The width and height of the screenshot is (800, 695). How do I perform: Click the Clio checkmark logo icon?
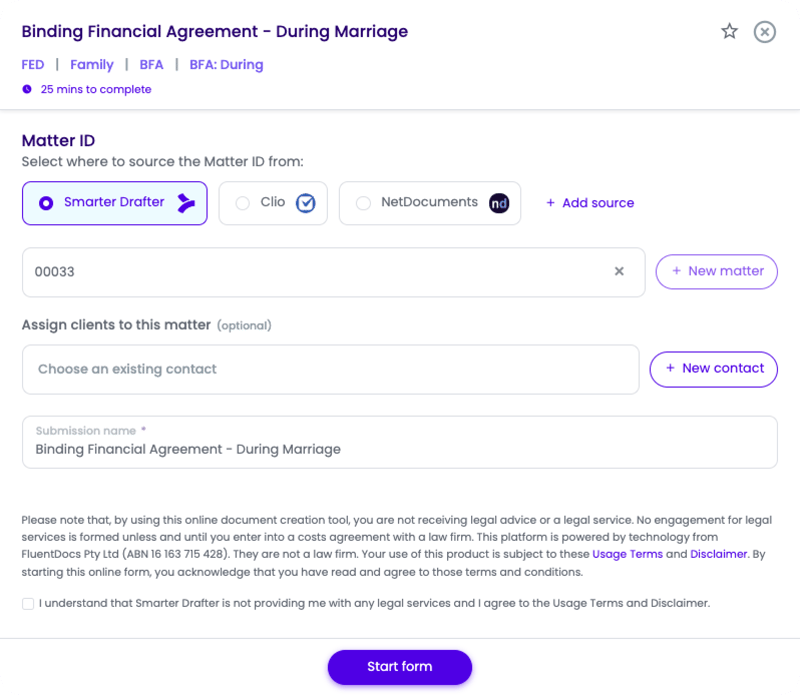[x=305, y=203]
